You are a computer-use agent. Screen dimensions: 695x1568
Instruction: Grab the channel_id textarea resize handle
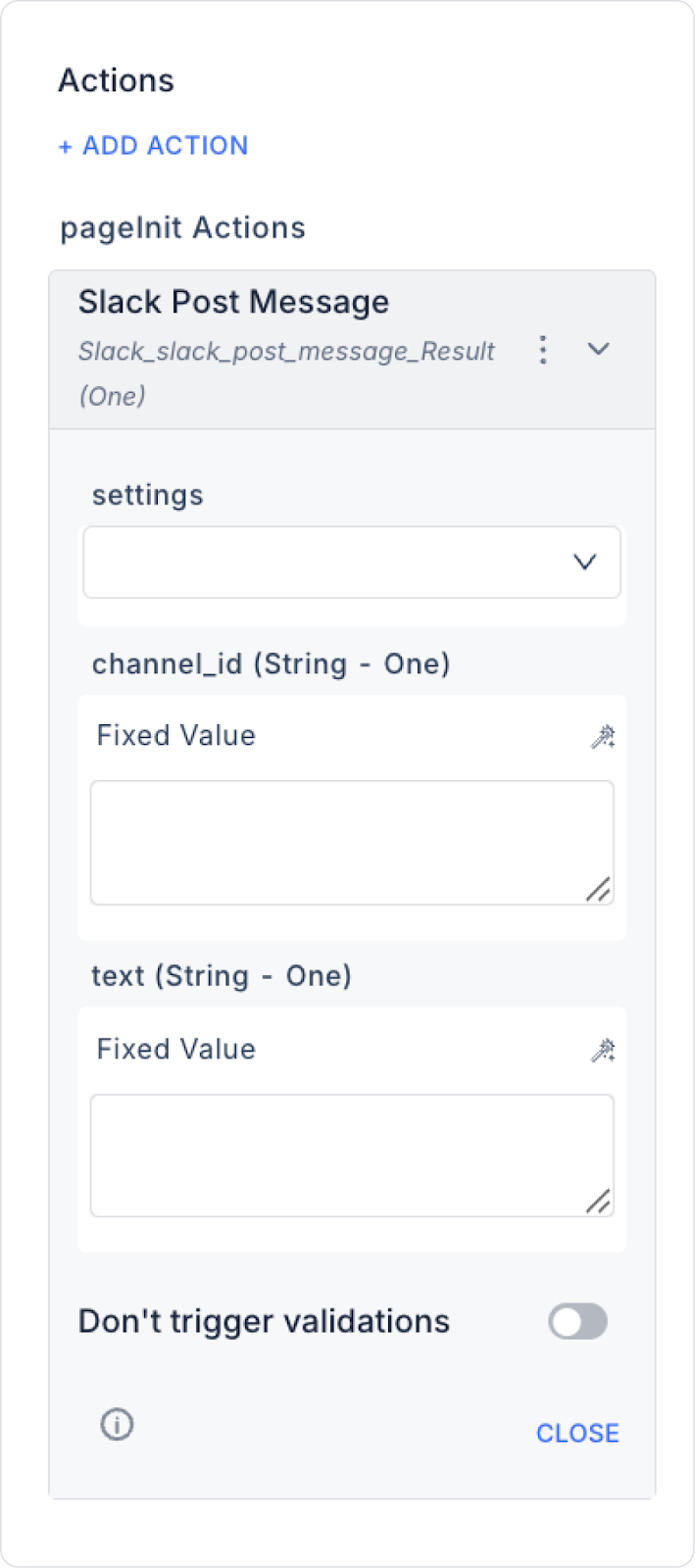coord(598,889)
